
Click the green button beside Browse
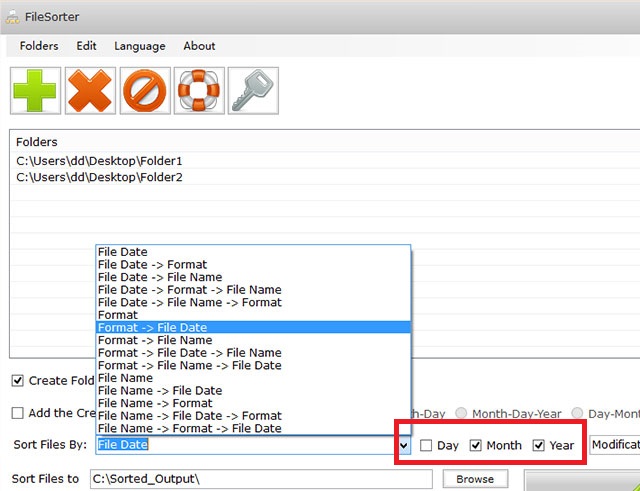[x=582, y=481]
